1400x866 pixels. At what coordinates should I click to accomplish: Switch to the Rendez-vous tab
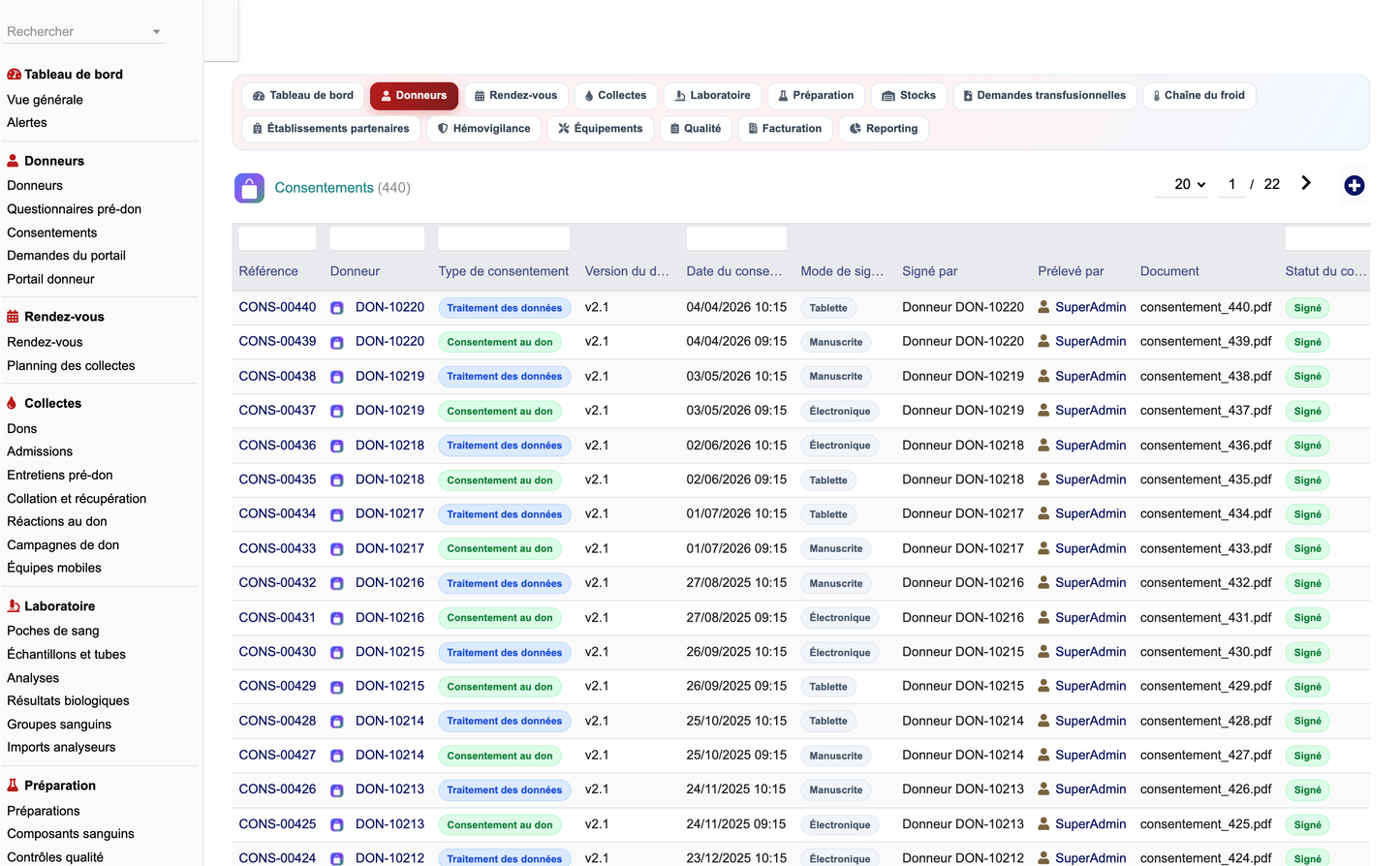(515, 96)
